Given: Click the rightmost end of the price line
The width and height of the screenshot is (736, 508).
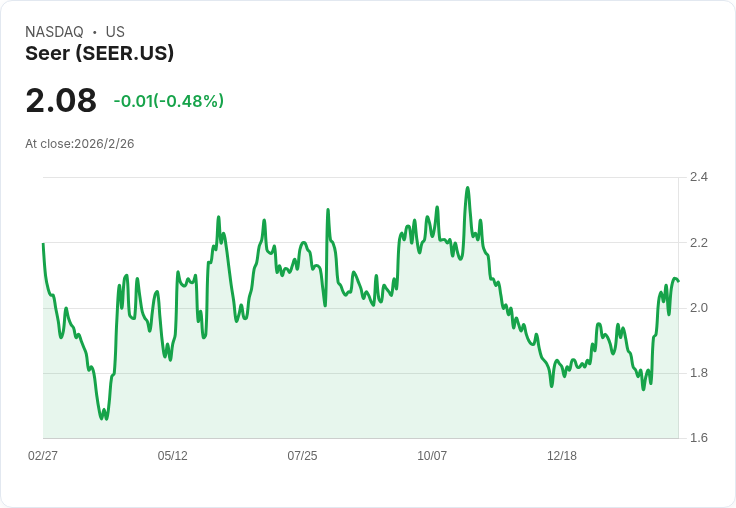Looking at the screenshot, I should click(x=678, y=281).
